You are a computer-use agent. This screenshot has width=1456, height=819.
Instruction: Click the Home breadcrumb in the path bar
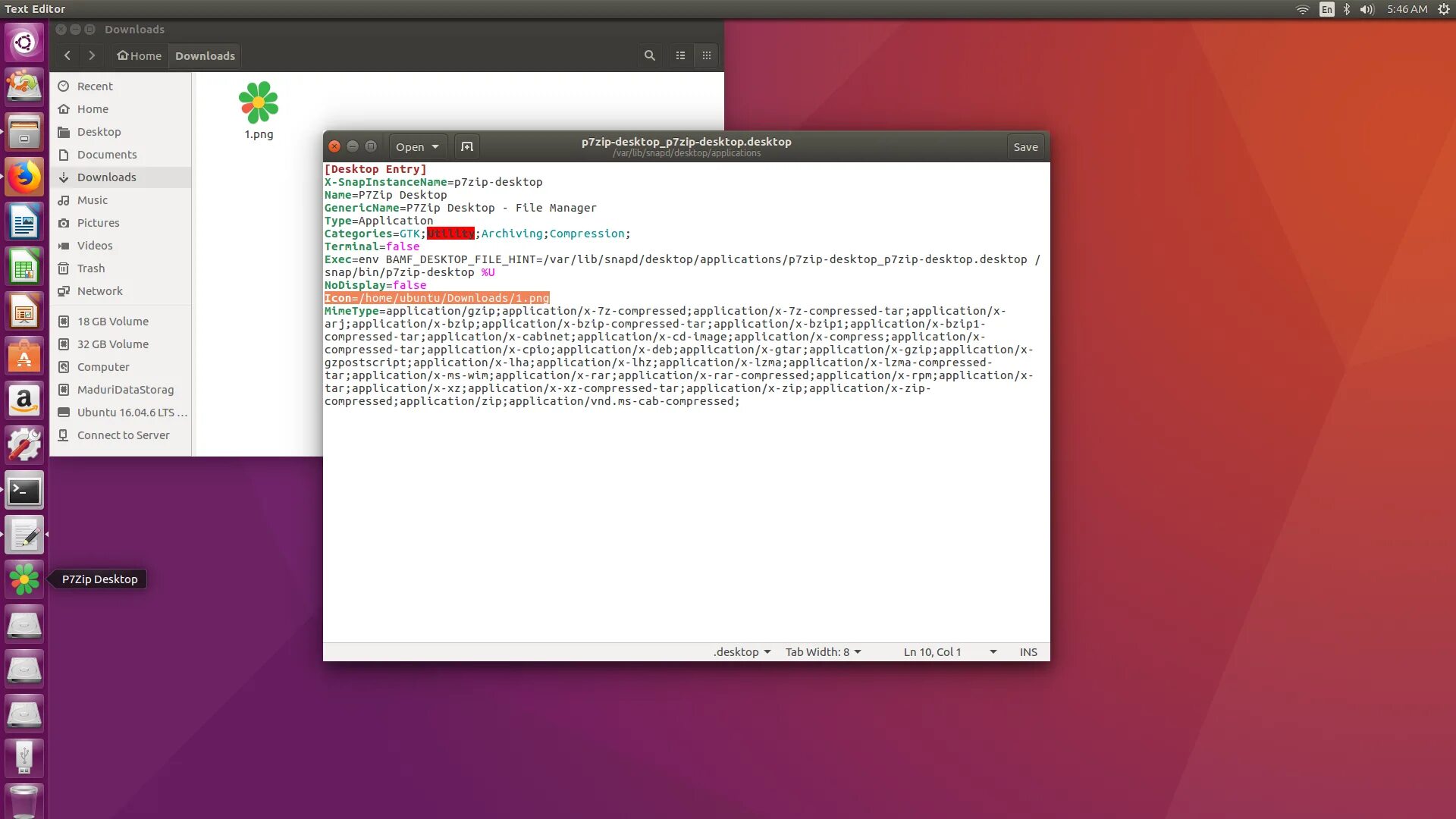tap(139, 55)
